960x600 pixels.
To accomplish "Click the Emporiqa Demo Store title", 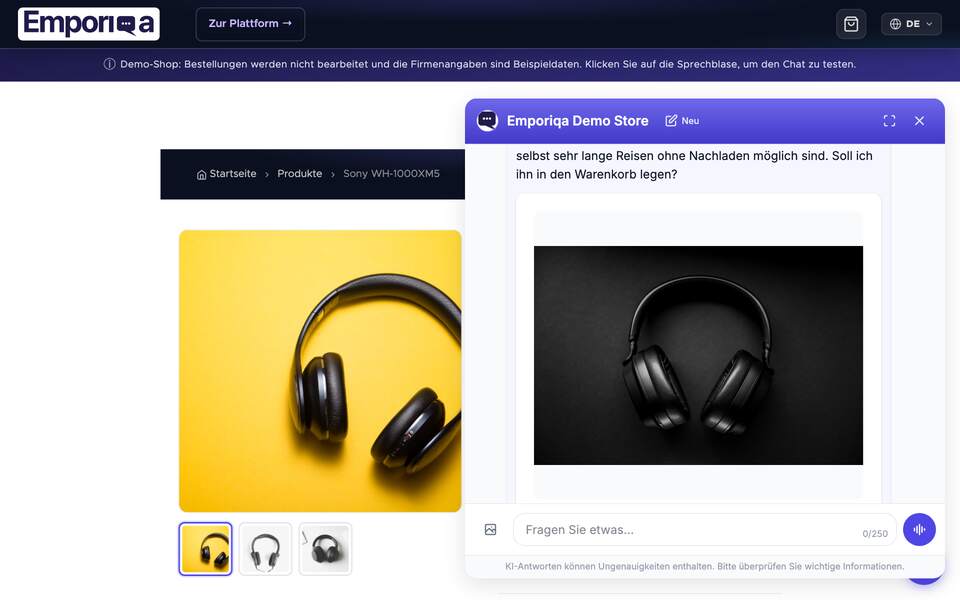I will [577, 121].
